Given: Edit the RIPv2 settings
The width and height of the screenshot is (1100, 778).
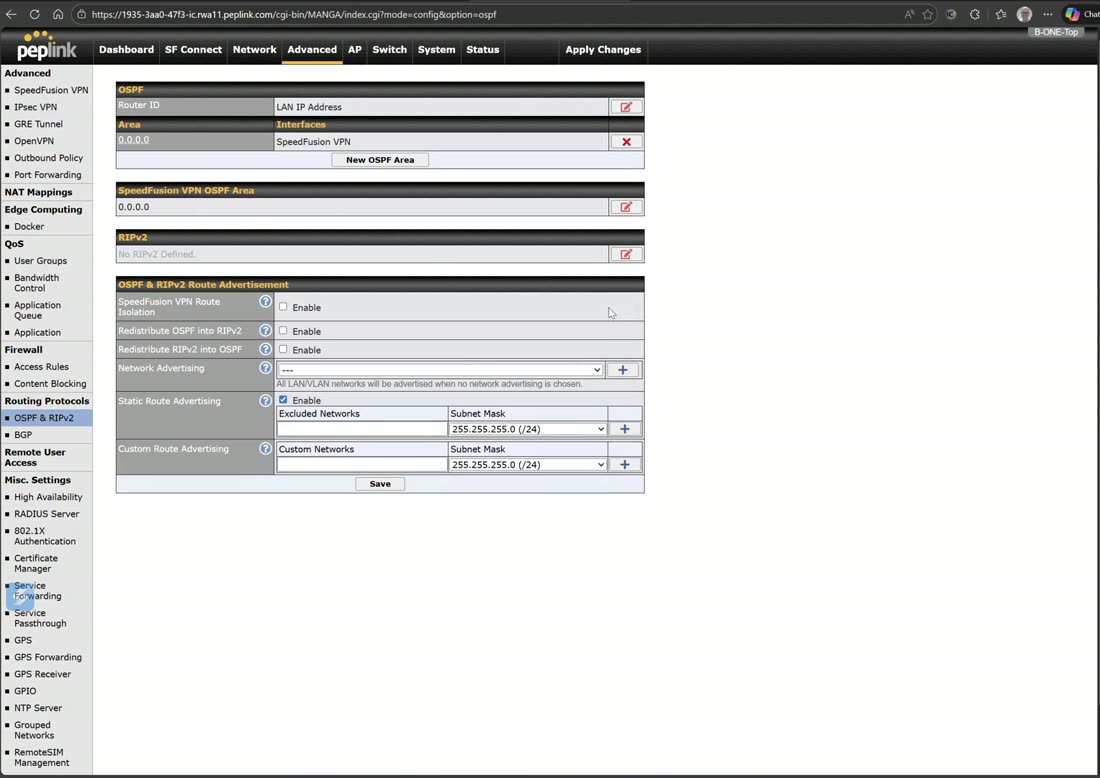Looking at the screenshot, I should coord(626,254).
